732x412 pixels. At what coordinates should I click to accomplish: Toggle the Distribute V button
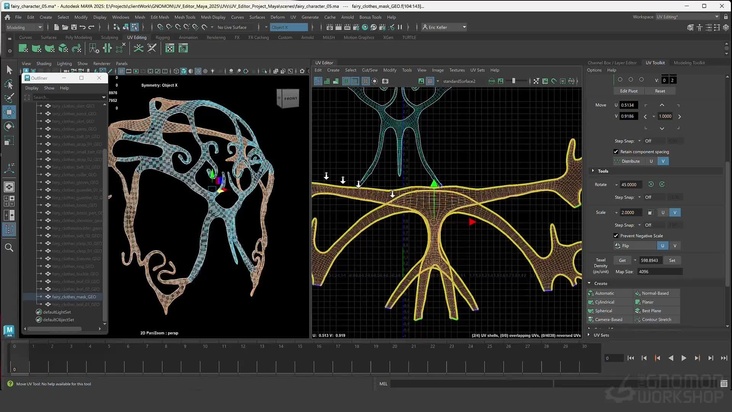(x=663, y=161)
